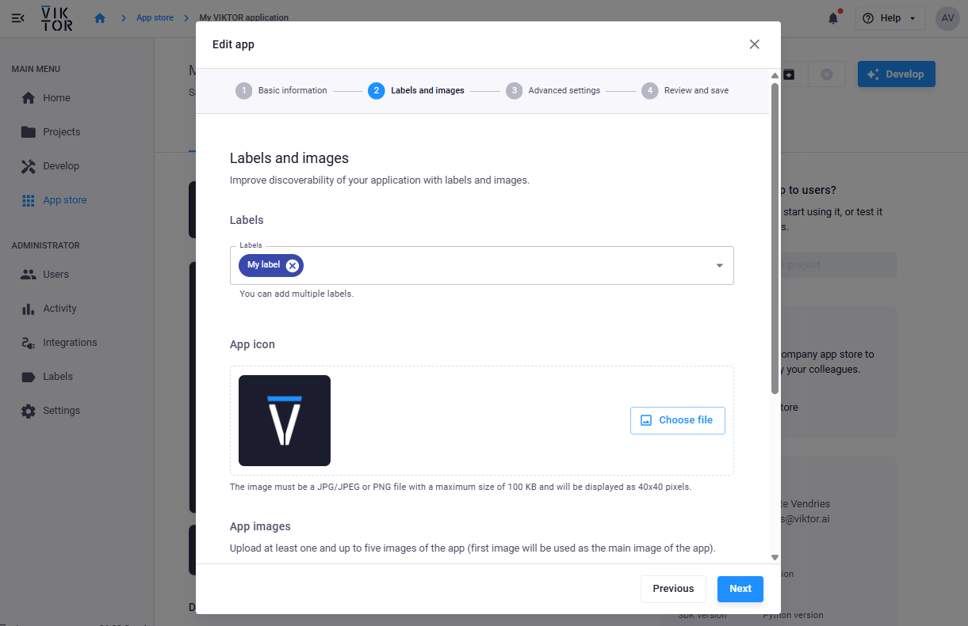Expand the Labels dropdown arrow

pyautogui.click(x=719, y=266)
